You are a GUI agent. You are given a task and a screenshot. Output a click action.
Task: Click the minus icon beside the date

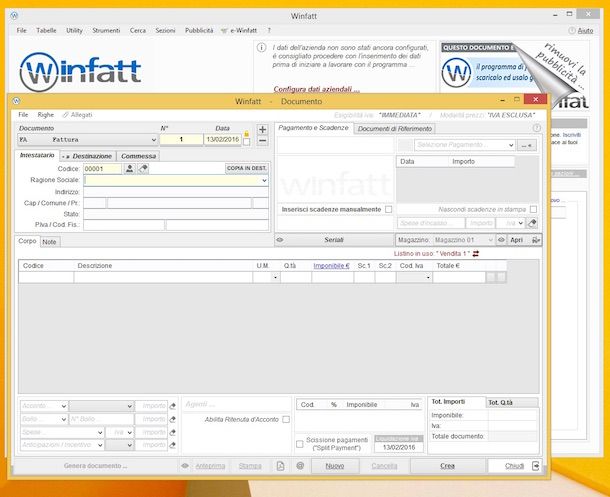[x=263, y=141]
